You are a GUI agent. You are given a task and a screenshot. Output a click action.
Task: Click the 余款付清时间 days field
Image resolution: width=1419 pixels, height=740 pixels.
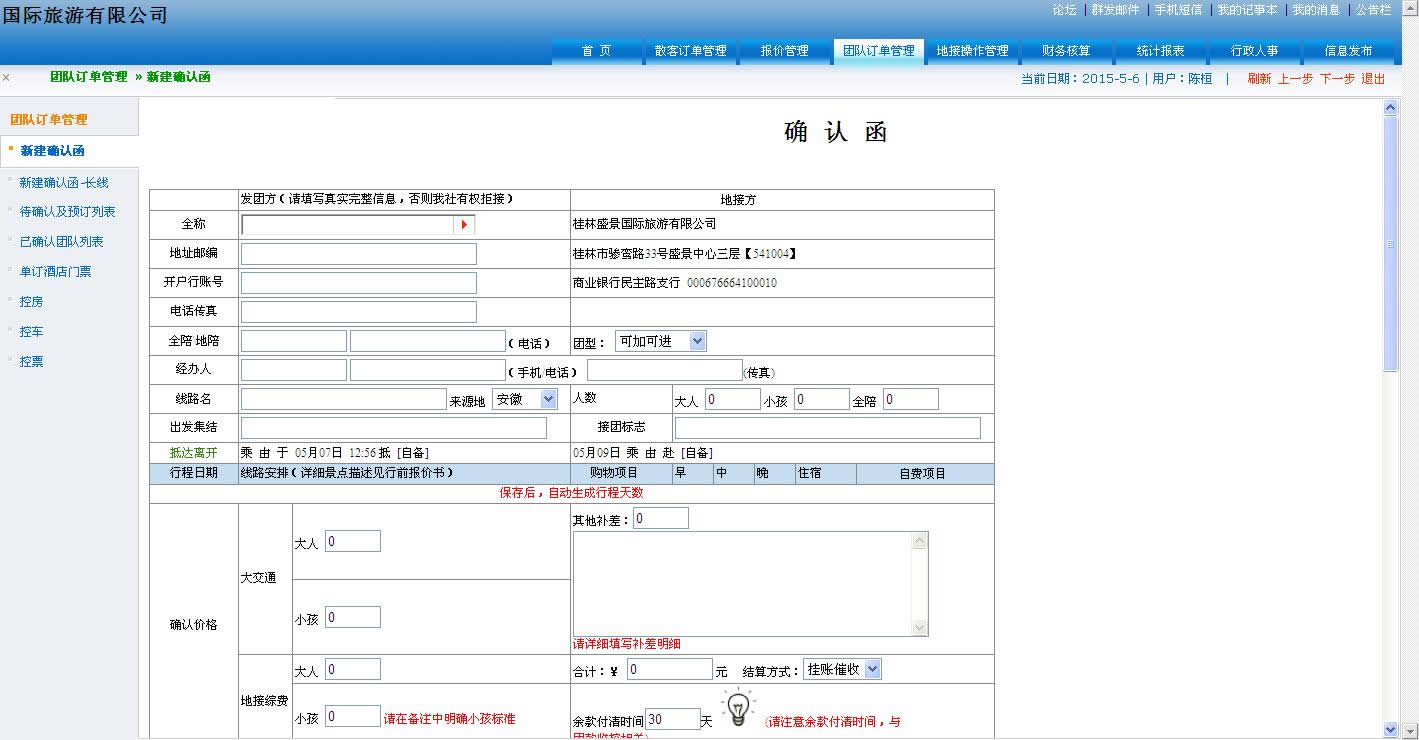click(672, 719)
